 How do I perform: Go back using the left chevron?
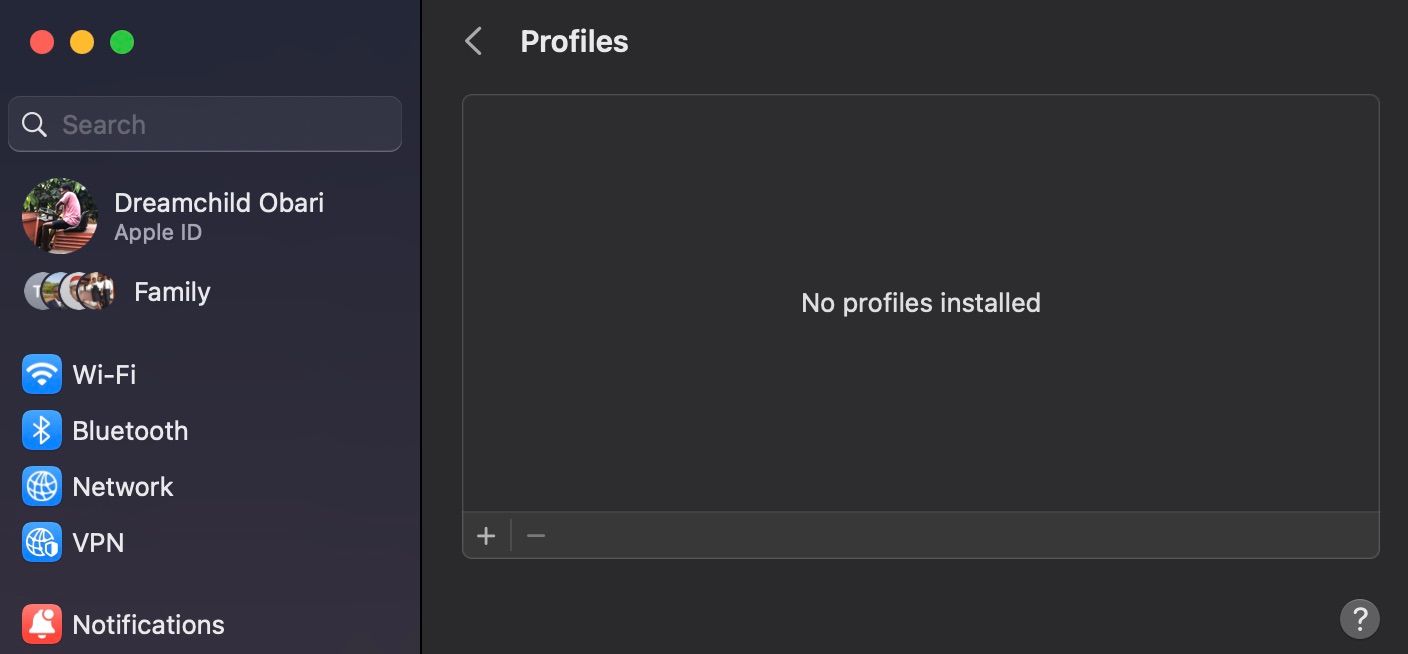(474, 42)
